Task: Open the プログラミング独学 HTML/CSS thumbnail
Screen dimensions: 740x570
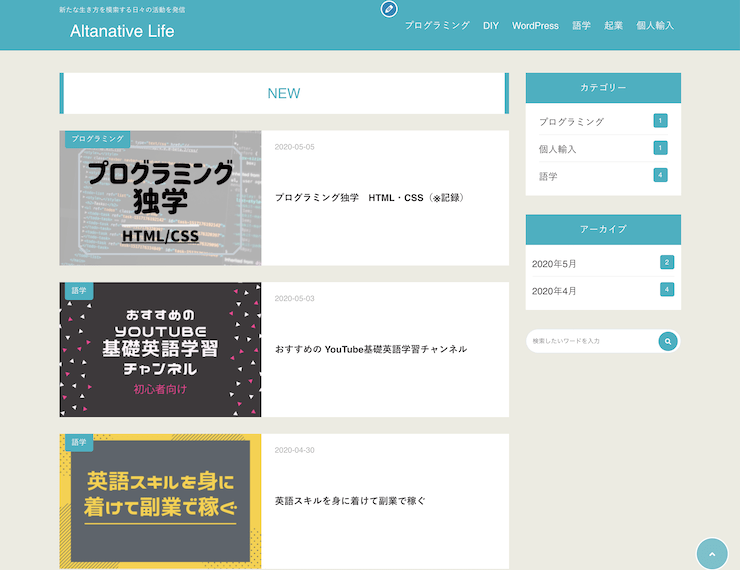Action: [x=160, y=200]
